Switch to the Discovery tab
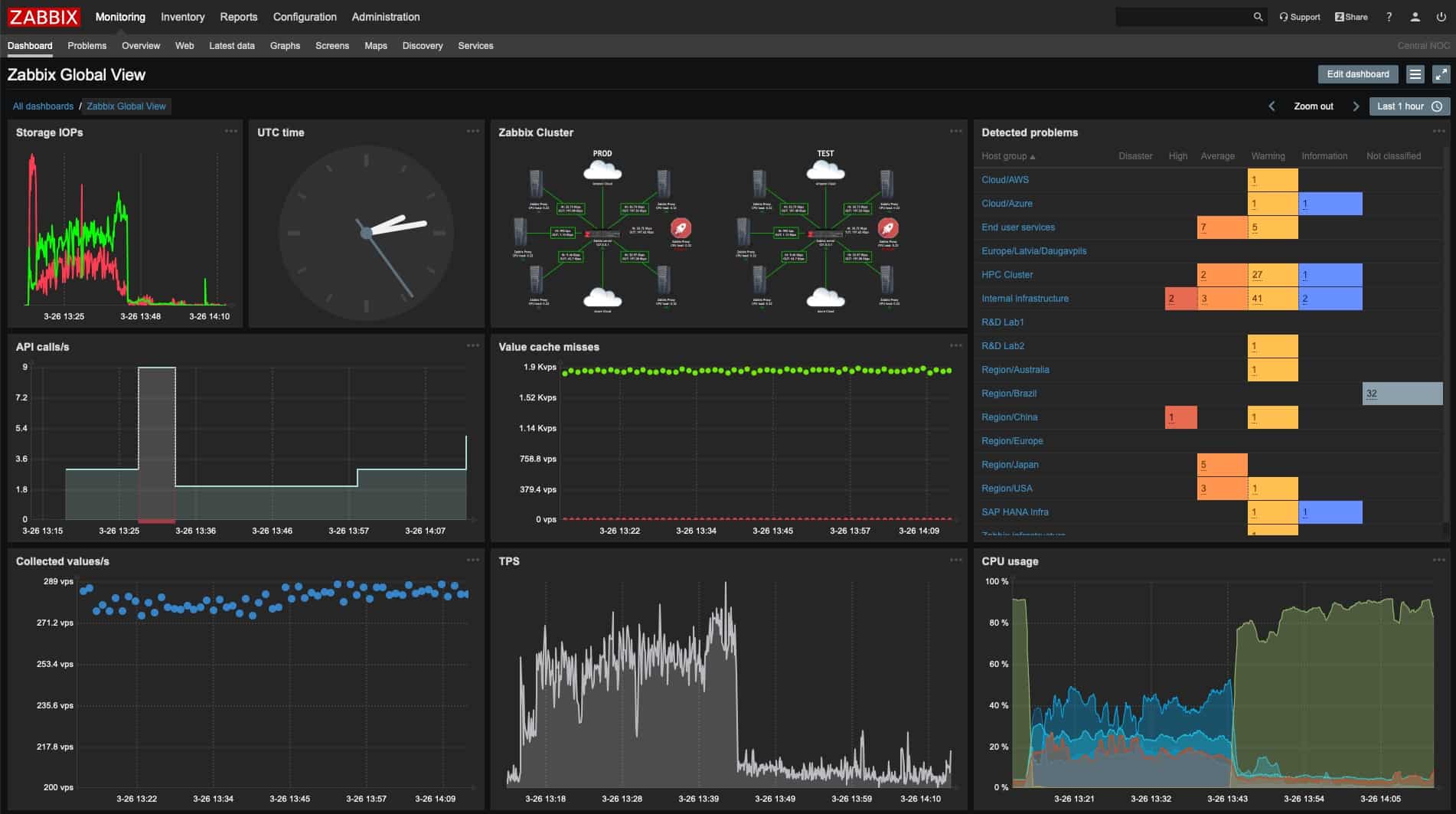Screen dimensions: 1456x814 (423, 46)
